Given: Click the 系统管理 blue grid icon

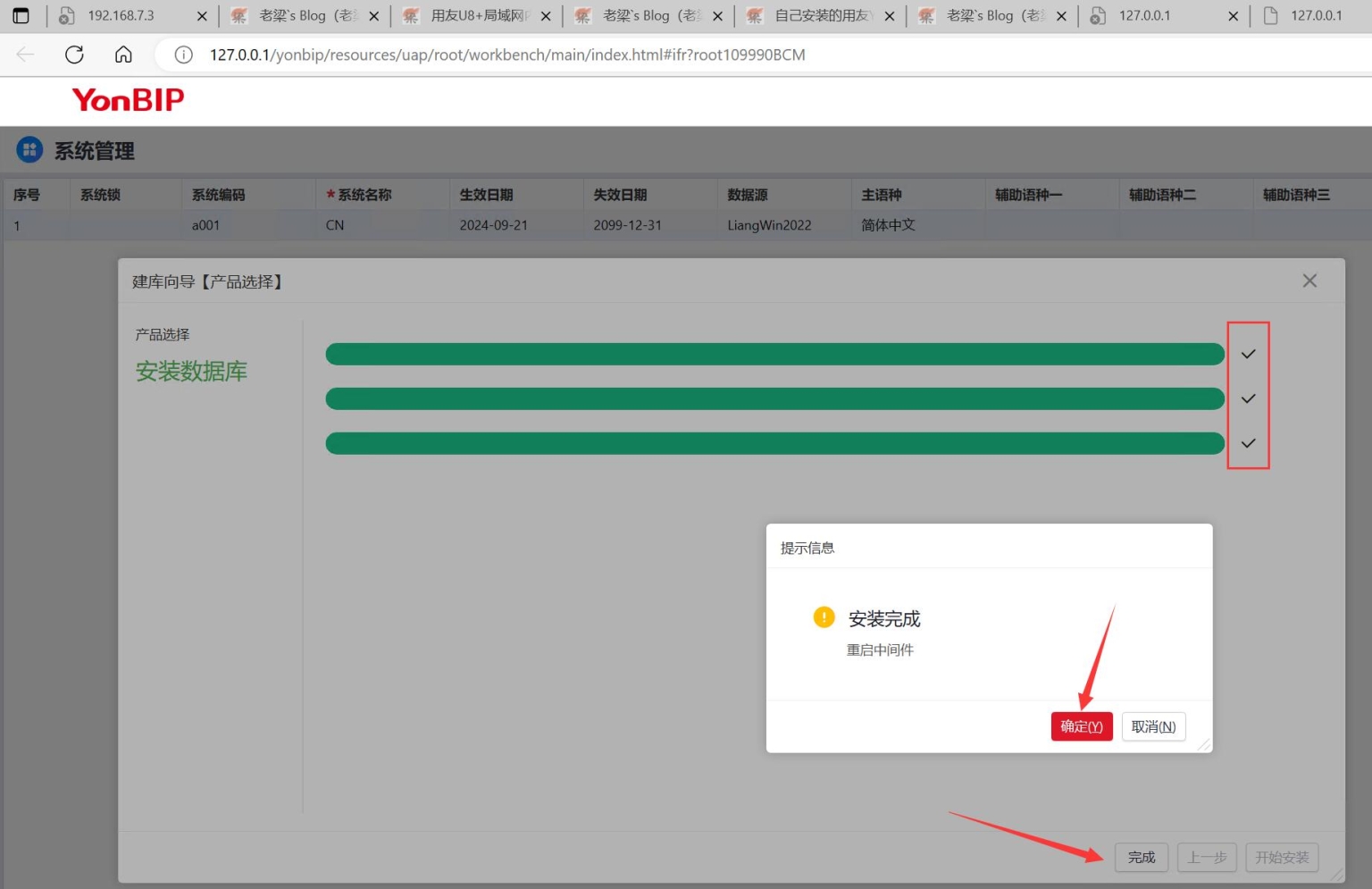Looking at the screenshot, I should coord(29,149).
